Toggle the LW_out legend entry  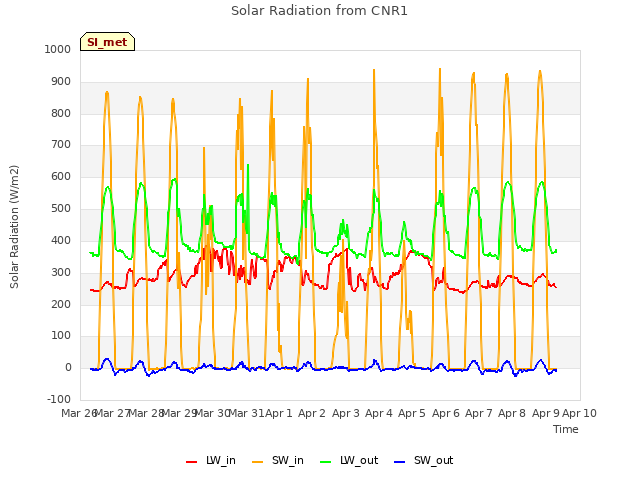click(349, 461)
